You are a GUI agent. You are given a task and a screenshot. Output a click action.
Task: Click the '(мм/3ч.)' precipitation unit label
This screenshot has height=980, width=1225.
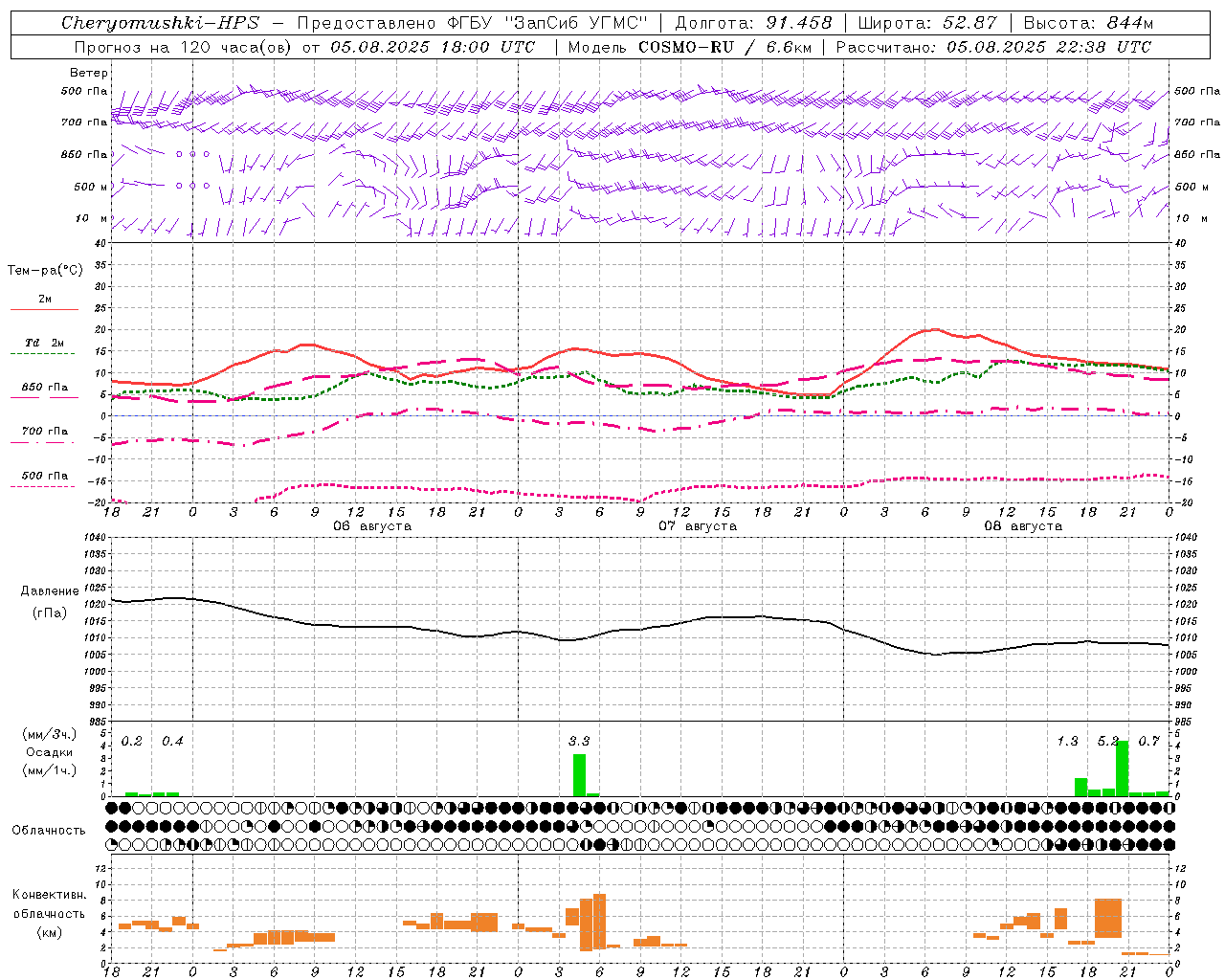50,734
